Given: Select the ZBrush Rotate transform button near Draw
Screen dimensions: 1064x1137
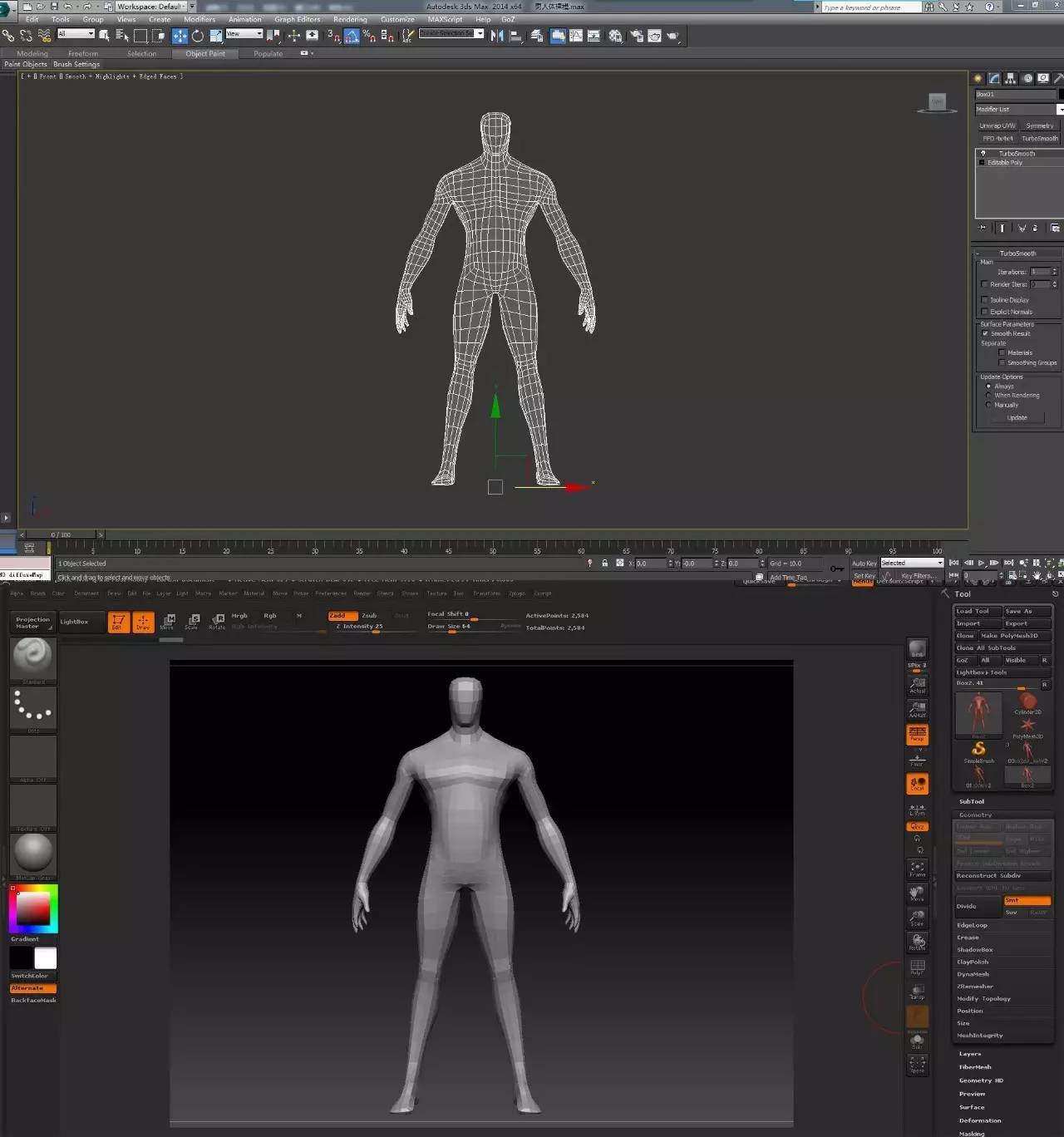Looking at the screenshot, I should click(218, 622).
